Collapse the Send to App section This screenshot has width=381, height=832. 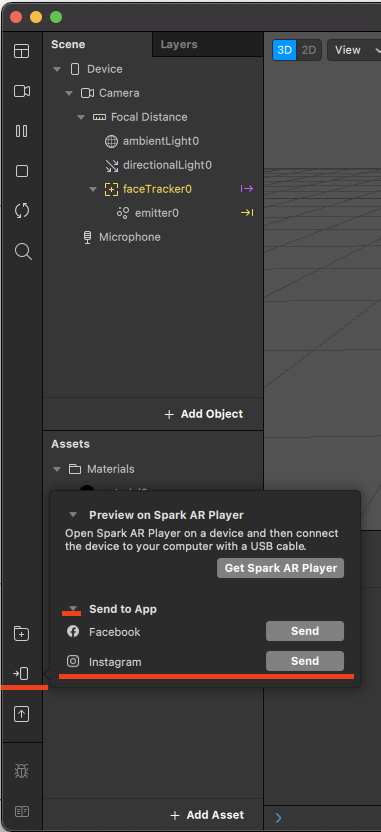tap(73, 609)
